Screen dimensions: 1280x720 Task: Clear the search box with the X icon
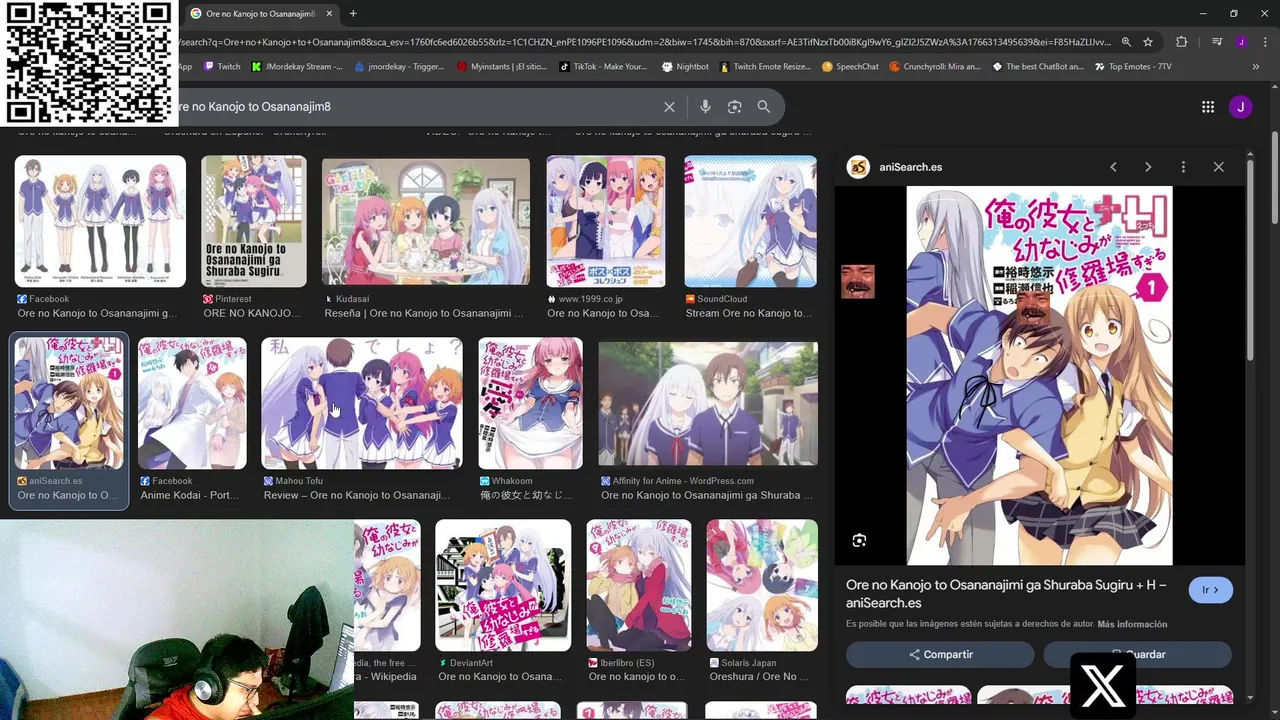point(669,107)
